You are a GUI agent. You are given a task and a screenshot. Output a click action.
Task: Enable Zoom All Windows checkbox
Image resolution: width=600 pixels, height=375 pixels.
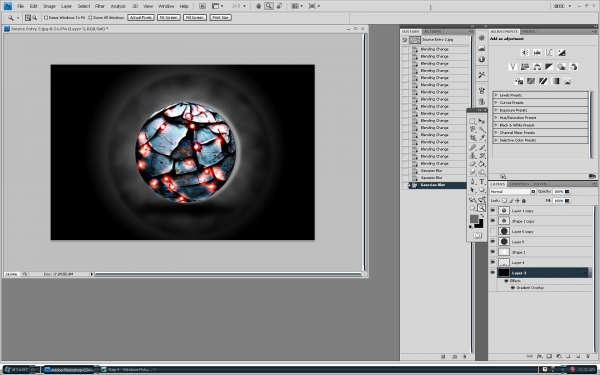[90, 18]
